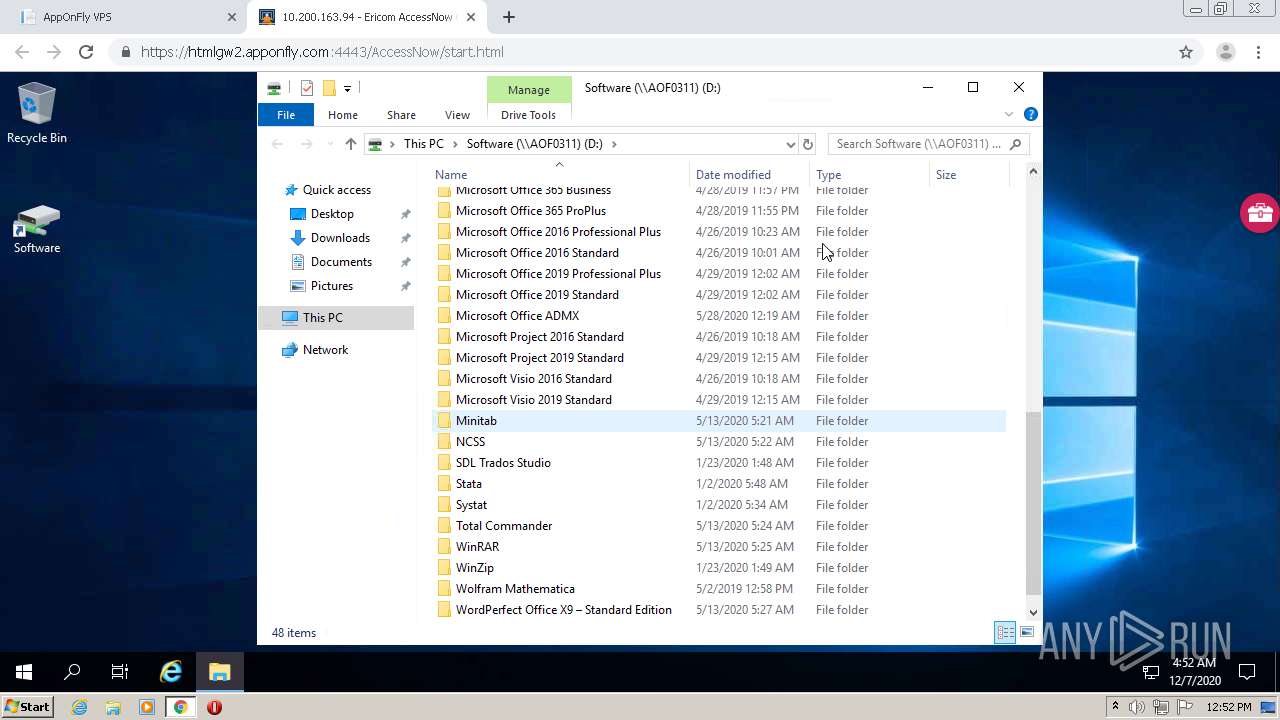Viewport: 1280px width, 720px height.
Task: Open the Customize Quick Access Toolbar dropdown
Action: coord(347,88)
